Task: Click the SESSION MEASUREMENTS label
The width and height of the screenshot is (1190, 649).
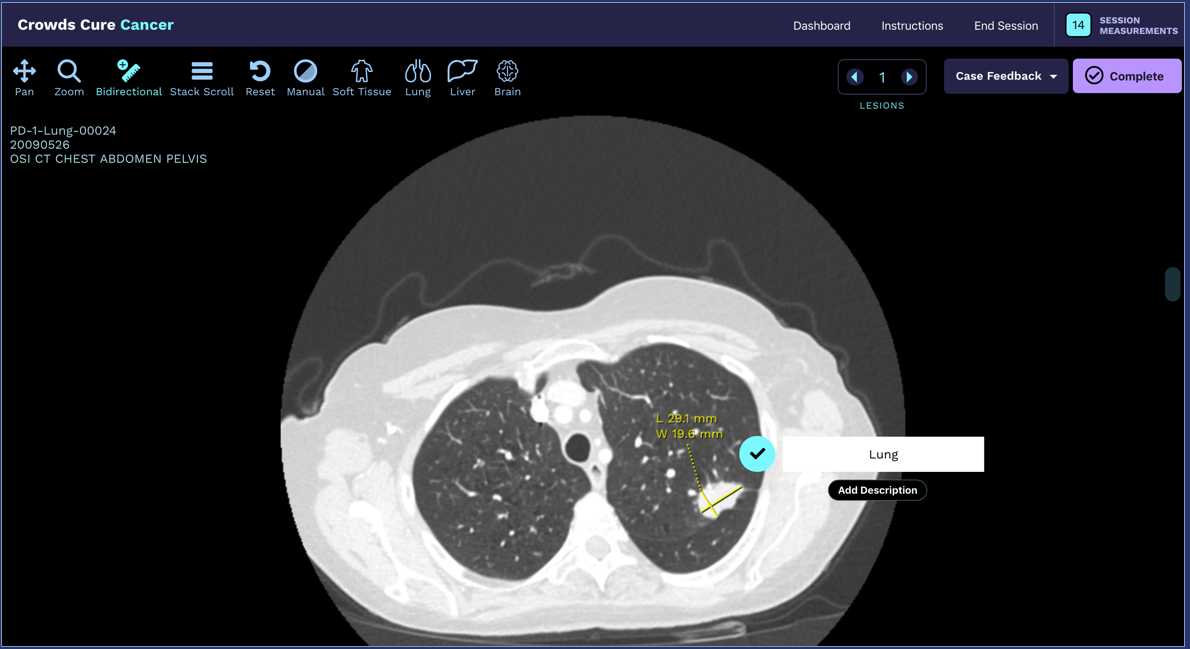Action: 1138,26
